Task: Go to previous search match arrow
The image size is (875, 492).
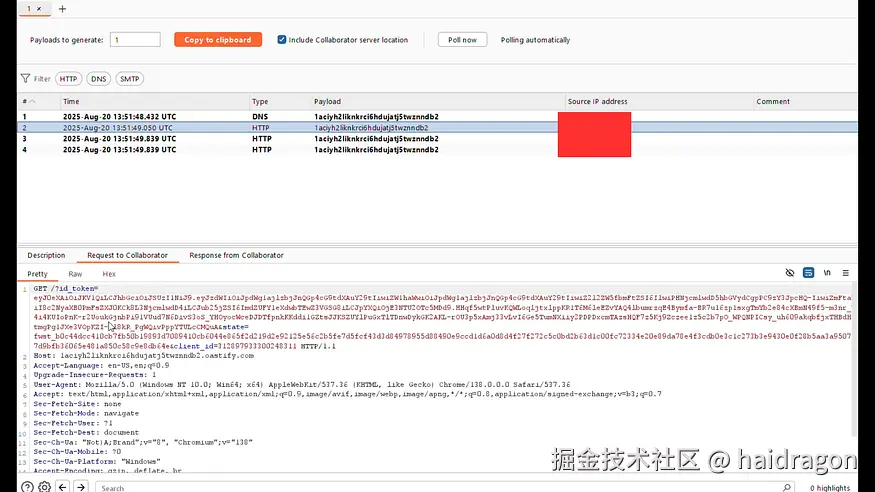Action: pos(62,487)
